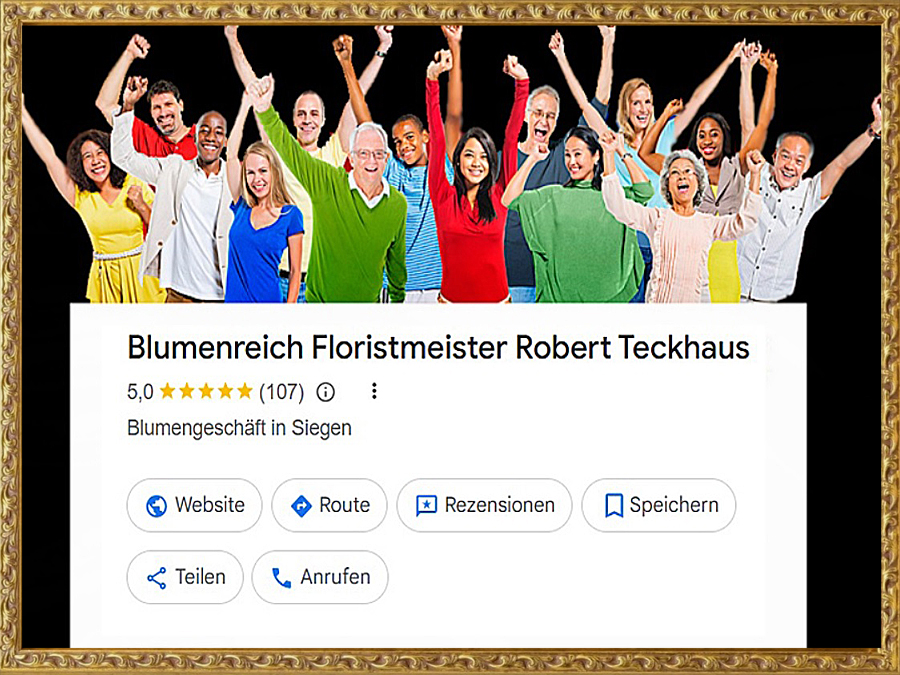
Task: Open the Website button
Action: (194, 505)
